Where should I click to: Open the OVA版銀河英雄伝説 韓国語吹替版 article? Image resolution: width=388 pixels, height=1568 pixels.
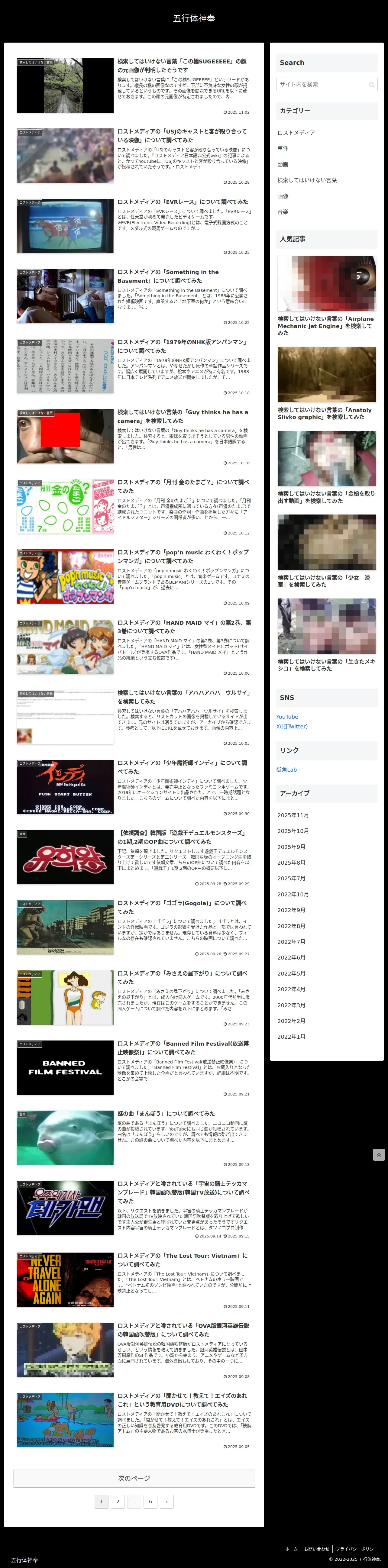(183, 1329)
